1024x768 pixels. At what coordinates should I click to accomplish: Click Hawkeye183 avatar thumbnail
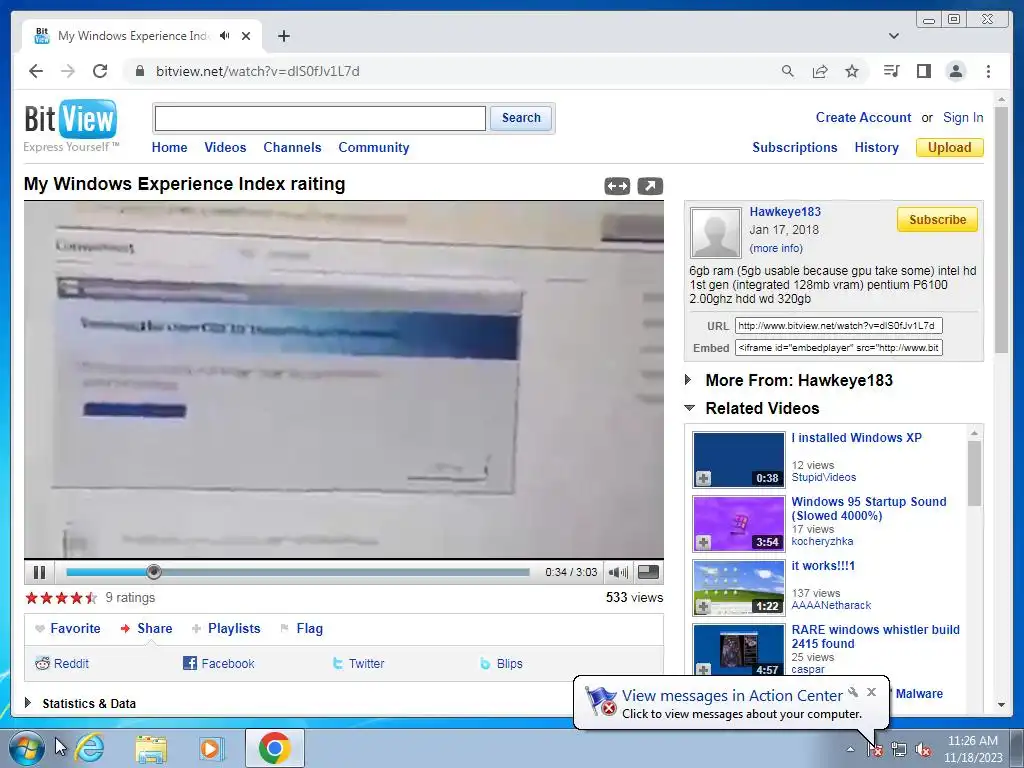pos(716,232)
